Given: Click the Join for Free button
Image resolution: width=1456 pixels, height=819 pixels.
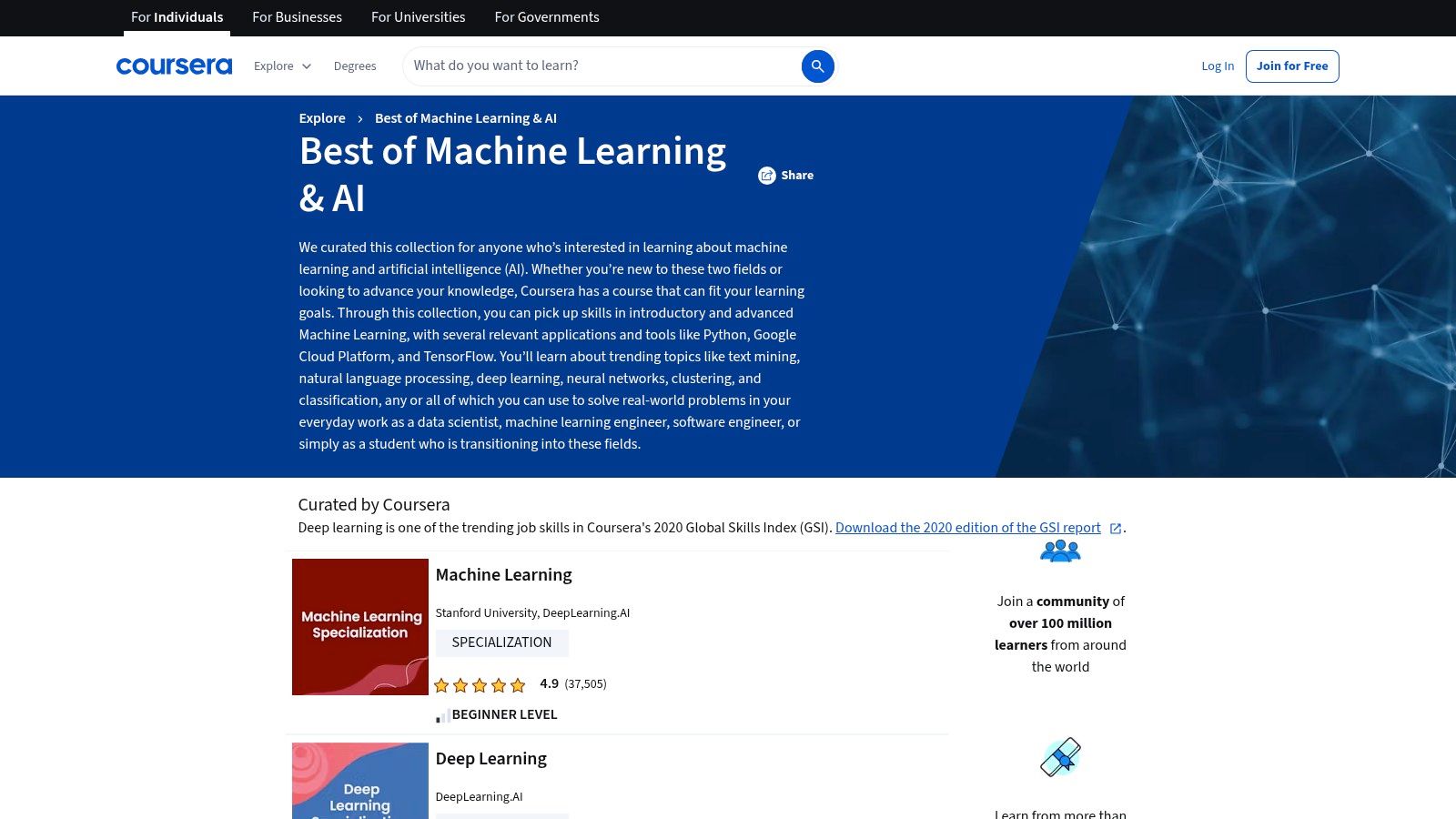Looking at the screenshot, I should pos(1292,66).
